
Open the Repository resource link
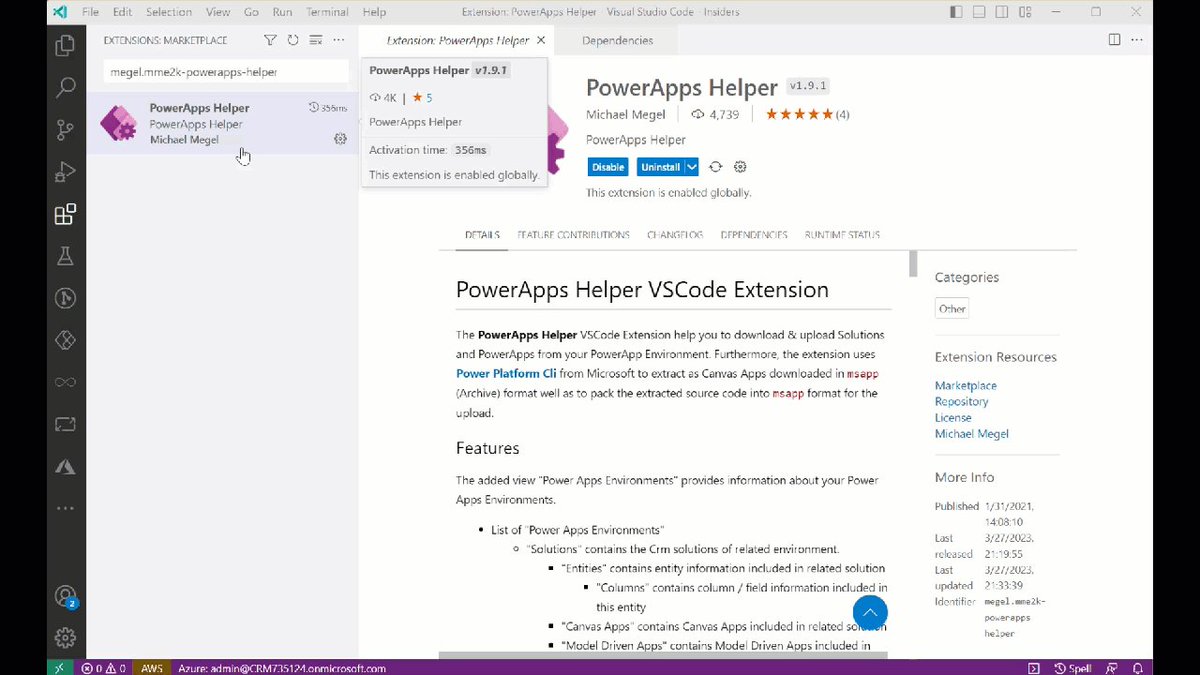[961, 401]
